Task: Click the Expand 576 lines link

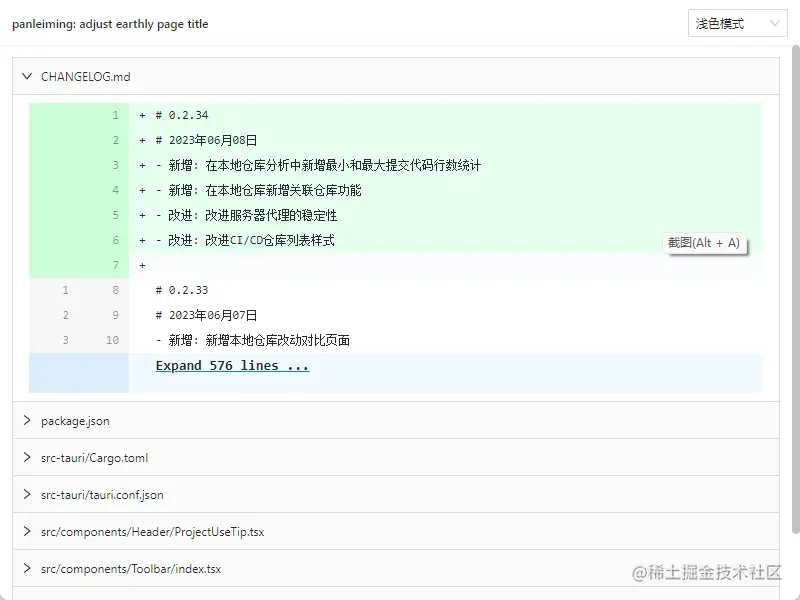Action: click(x=232, y=366)
